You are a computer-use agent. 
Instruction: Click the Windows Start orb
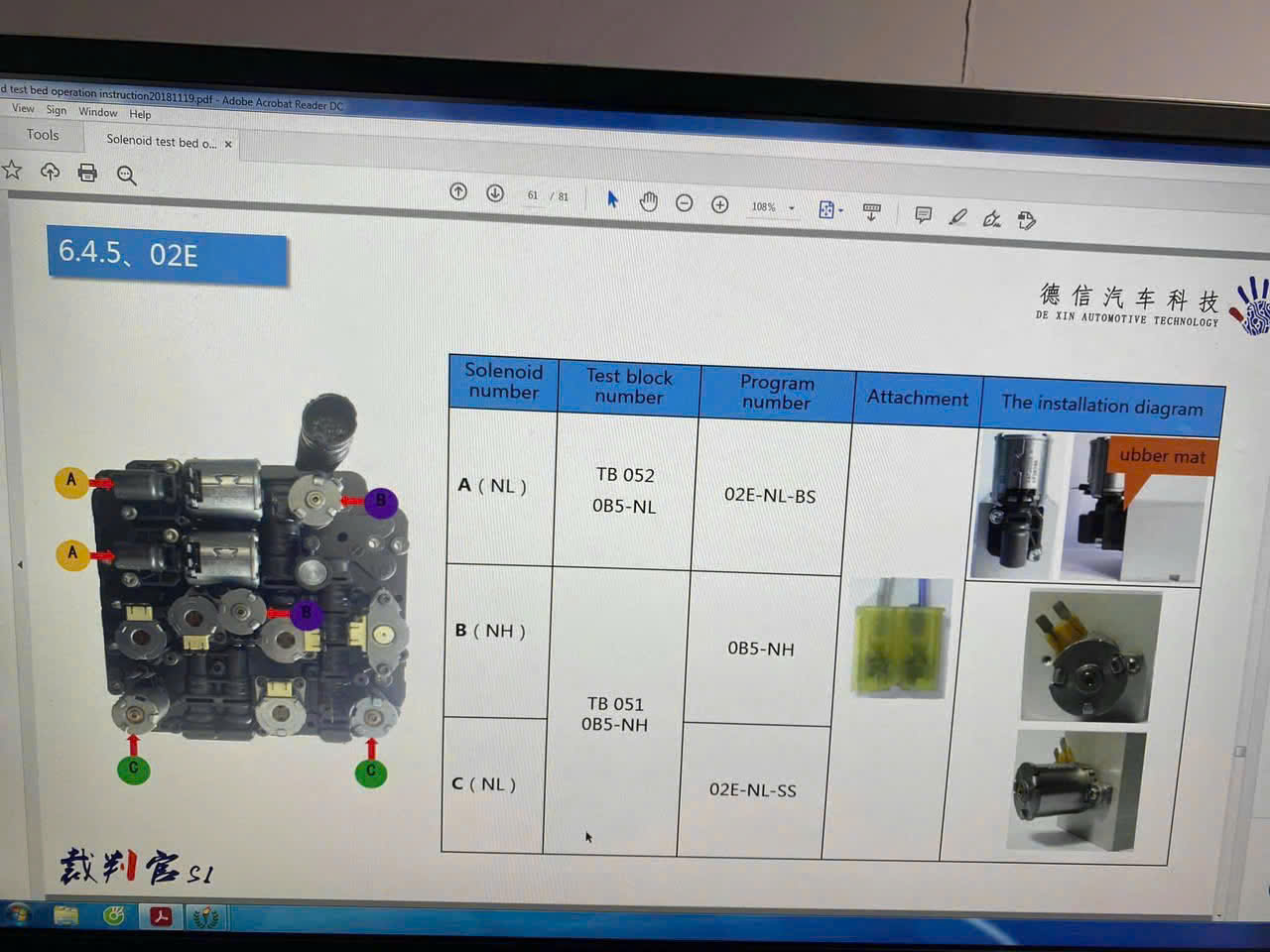pos(18,912)
